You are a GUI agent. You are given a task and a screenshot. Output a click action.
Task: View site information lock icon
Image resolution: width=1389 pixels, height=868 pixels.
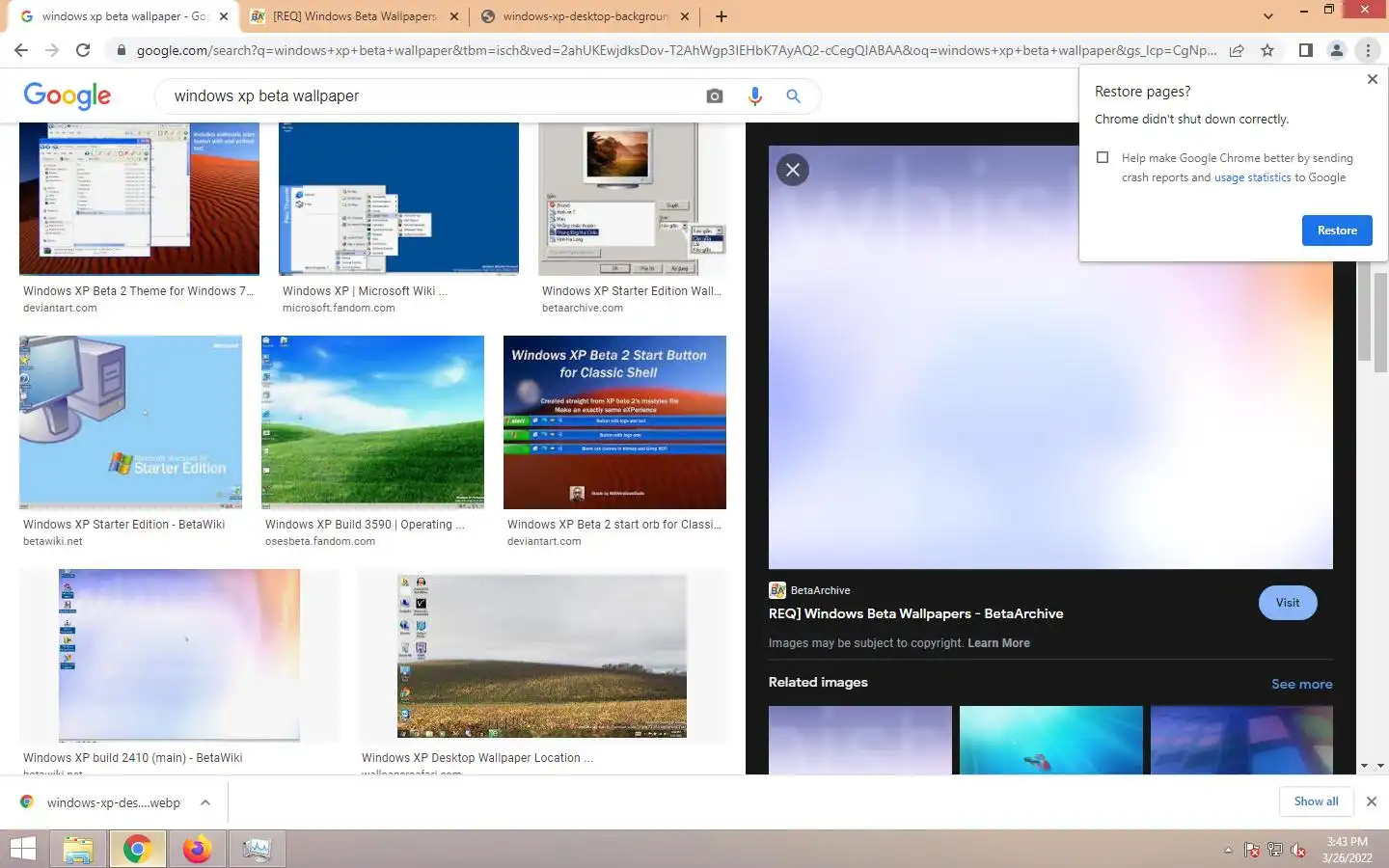tap(121, 50)
